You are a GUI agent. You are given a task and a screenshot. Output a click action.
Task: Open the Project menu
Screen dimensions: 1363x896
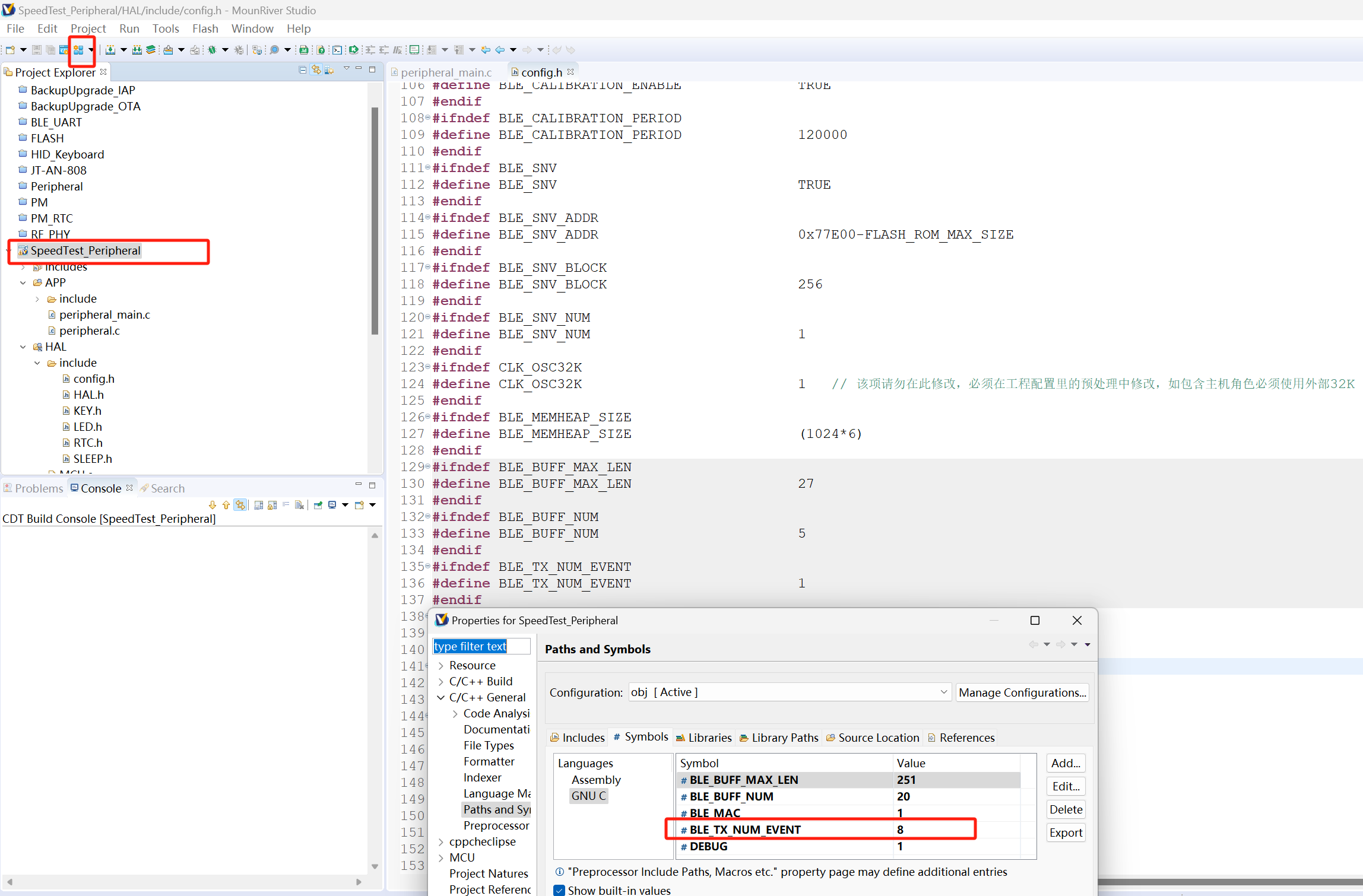[88, 28]
